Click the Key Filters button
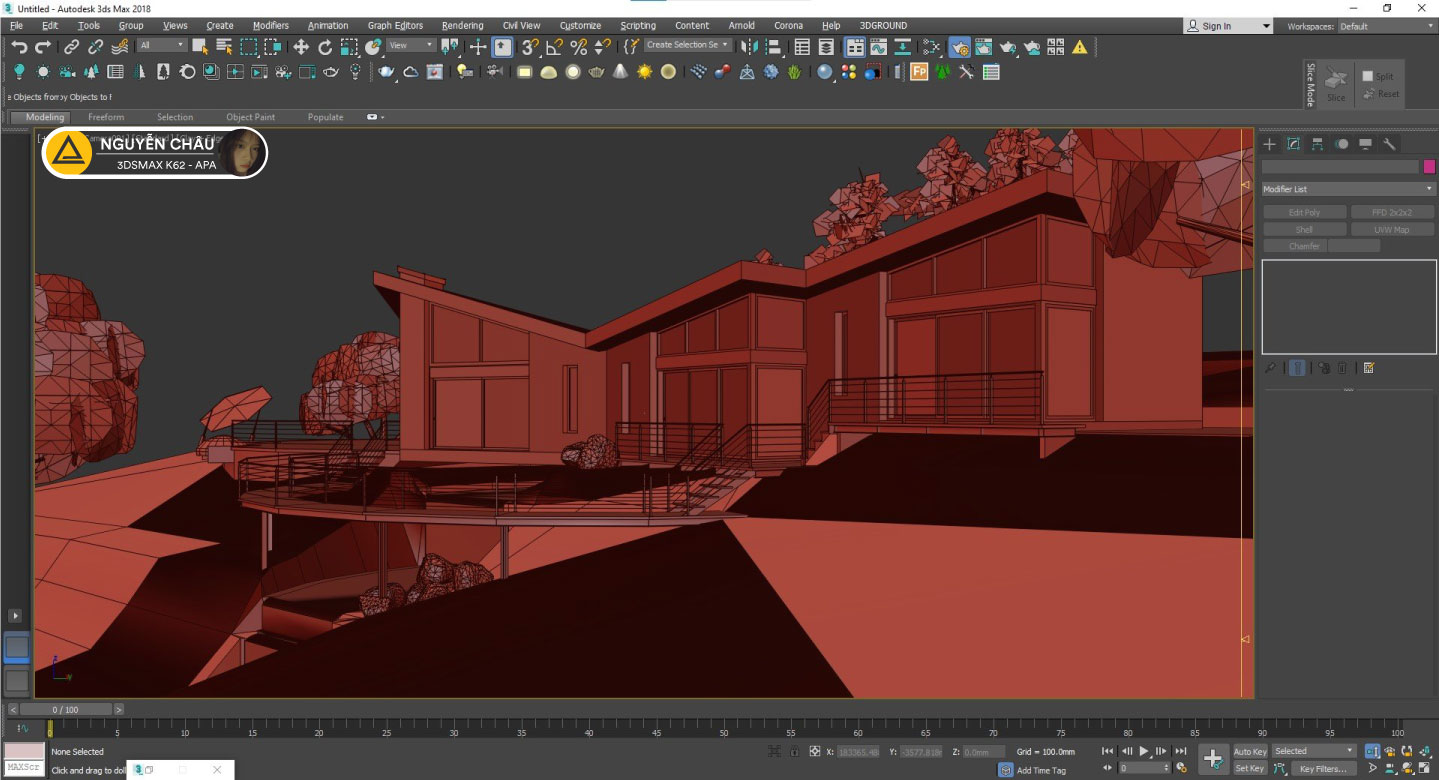Image resolution: width=1439 pixels, height=780 pixels. click(1322, 769)
